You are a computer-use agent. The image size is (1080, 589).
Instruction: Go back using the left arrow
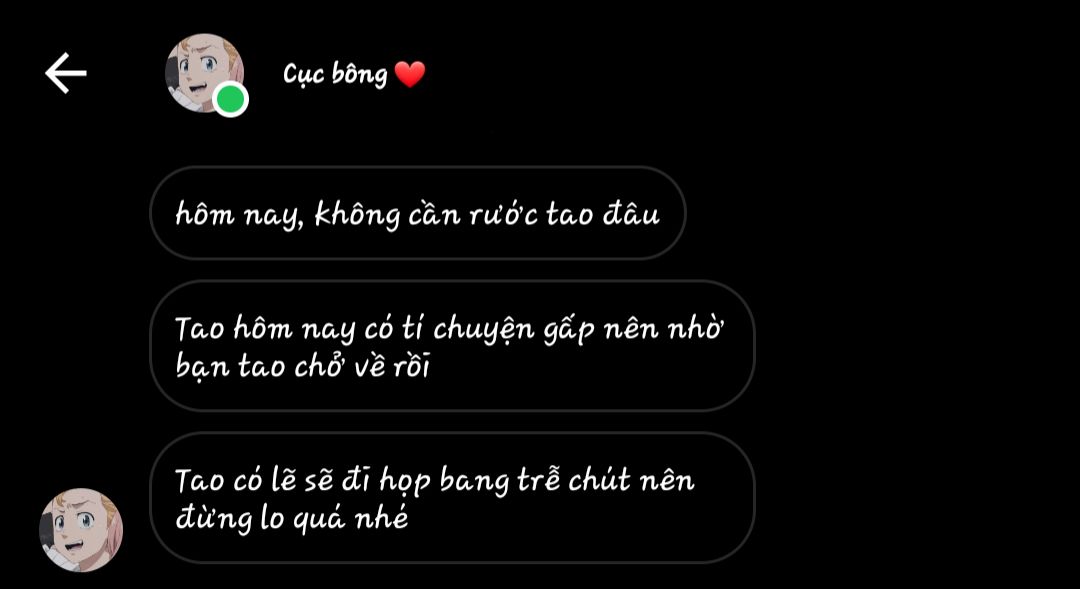[65, 73]
